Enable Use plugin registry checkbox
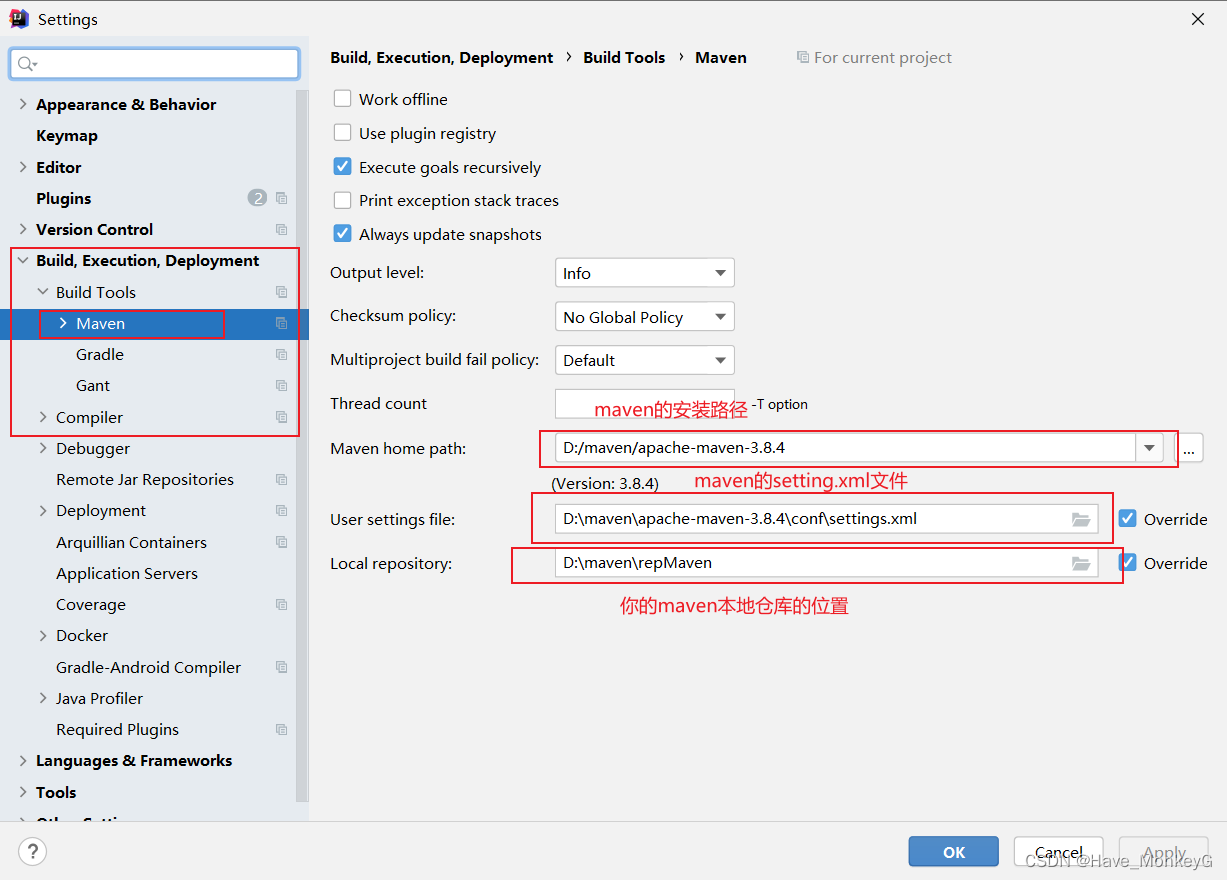This screenshot has width=1227, height=880. [342, 133]
